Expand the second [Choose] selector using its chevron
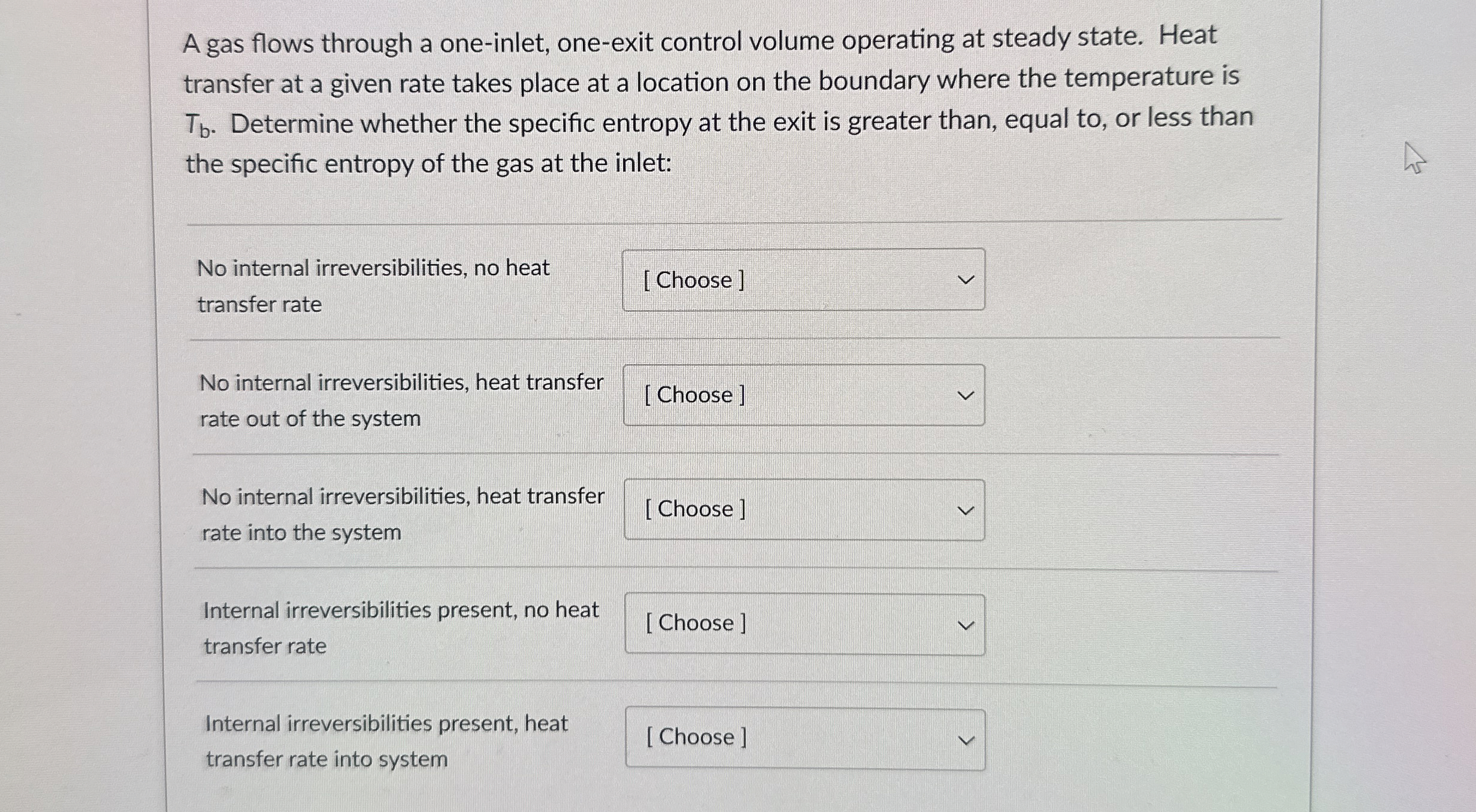The image size is (1476, 812). coord(966,394)
